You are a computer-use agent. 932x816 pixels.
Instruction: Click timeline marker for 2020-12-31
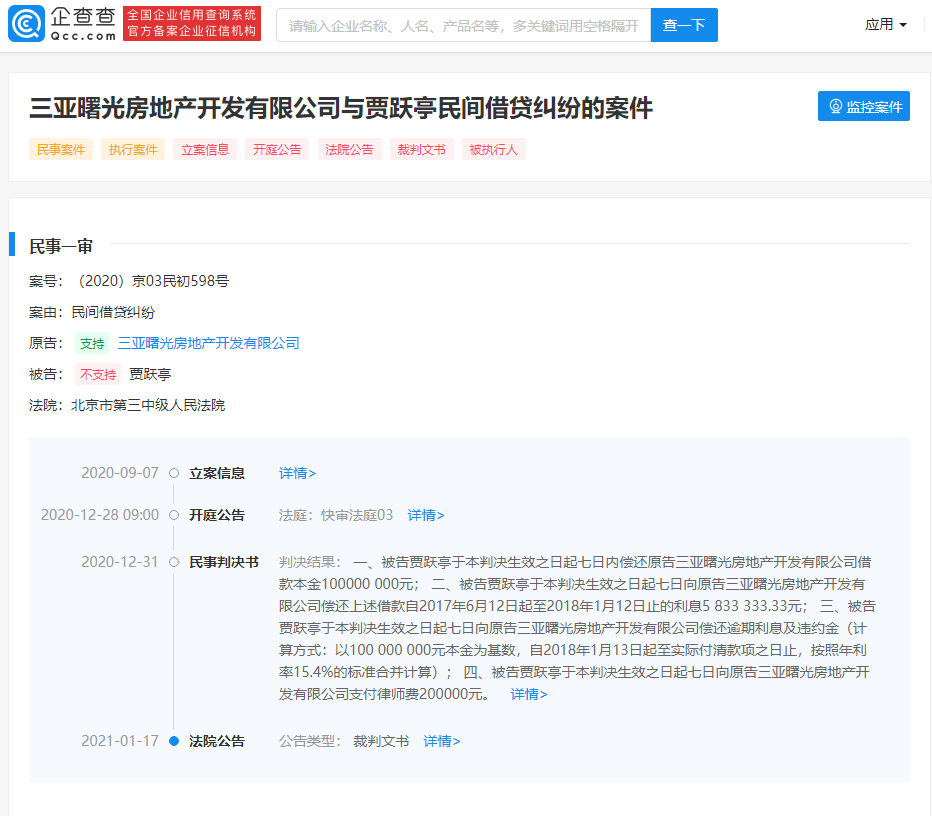(x=174, y=562)
